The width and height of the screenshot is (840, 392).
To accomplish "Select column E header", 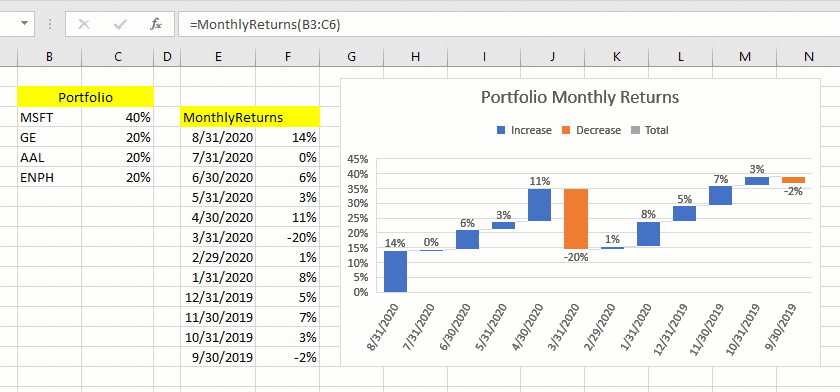I will 218,56.
